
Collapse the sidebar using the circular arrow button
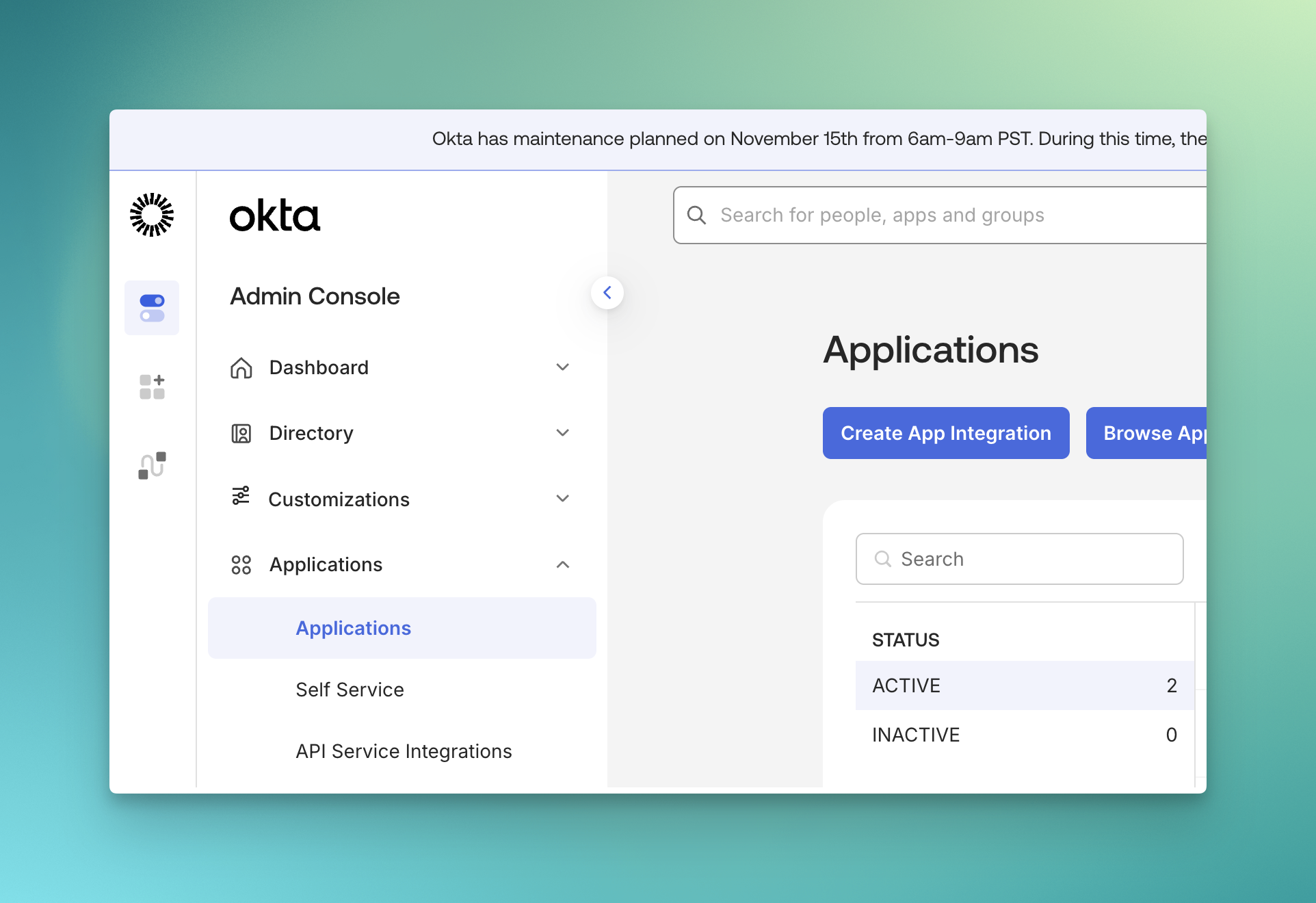[x=607, y=292]
